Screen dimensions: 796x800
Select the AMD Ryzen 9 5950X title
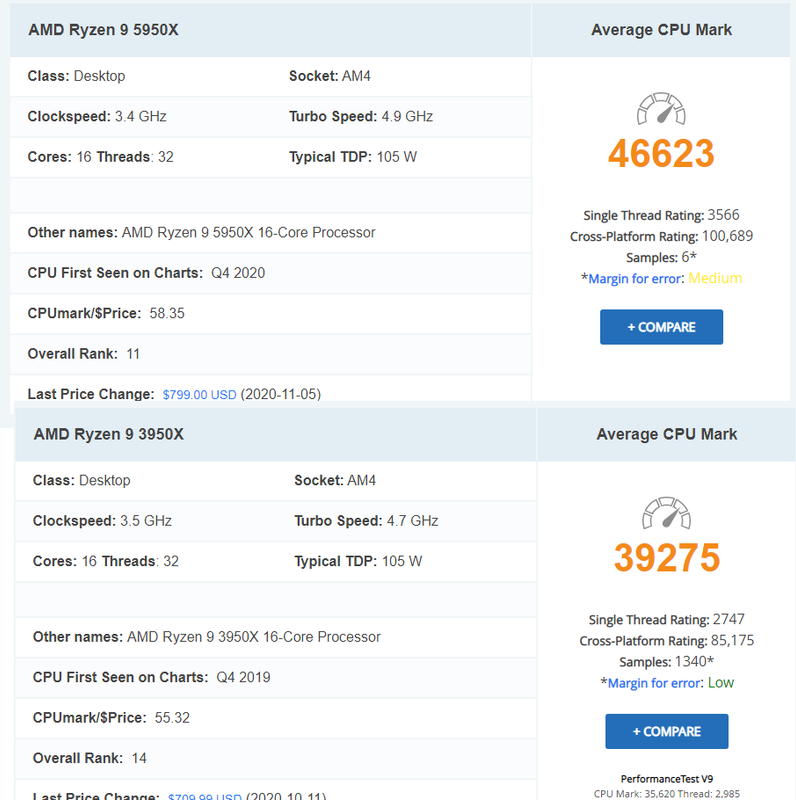[104, 30]
